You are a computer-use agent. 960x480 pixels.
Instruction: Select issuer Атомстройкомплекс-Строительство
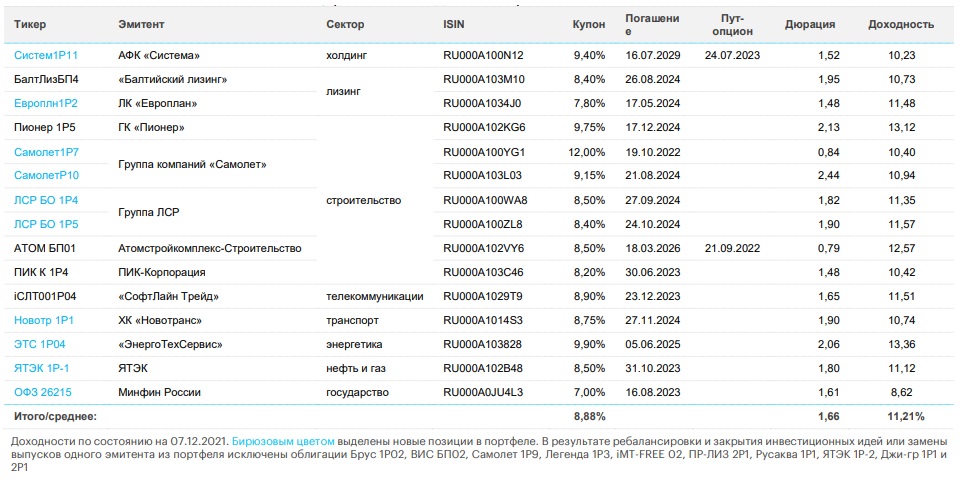tap(210, 248)
